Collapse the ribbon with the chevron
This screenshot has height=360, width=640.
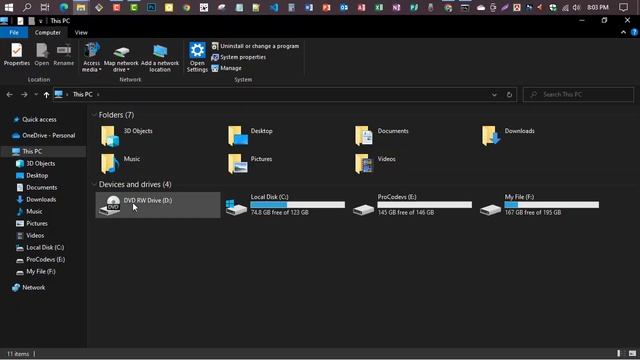[623, 32]
